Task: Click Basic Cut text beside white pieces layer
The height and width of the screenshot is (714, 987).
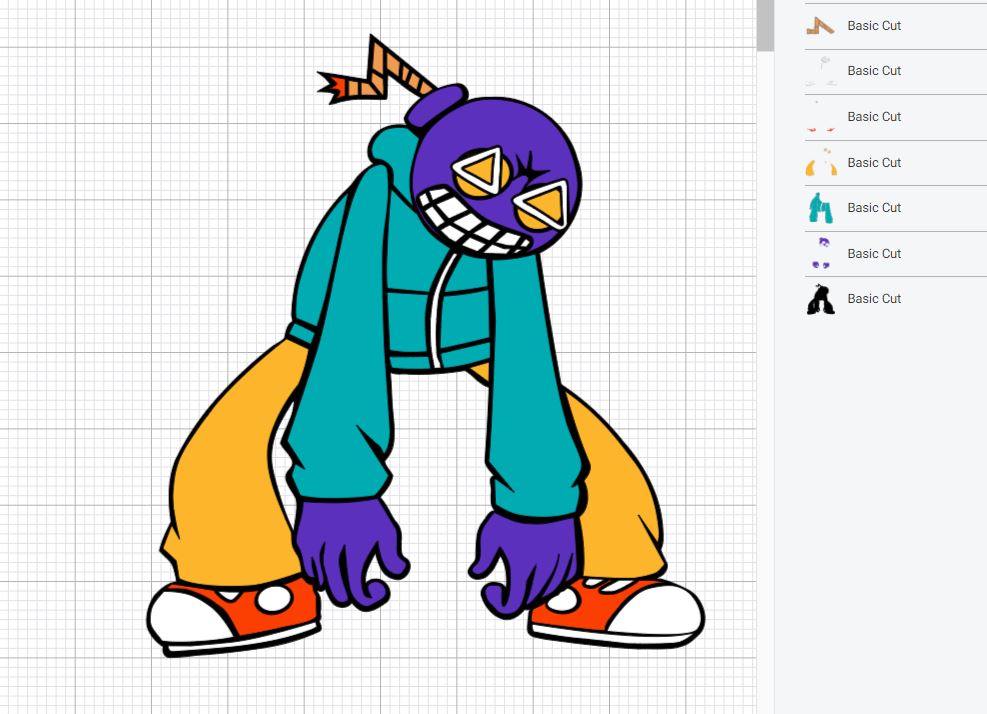Action: click(874, 71)
